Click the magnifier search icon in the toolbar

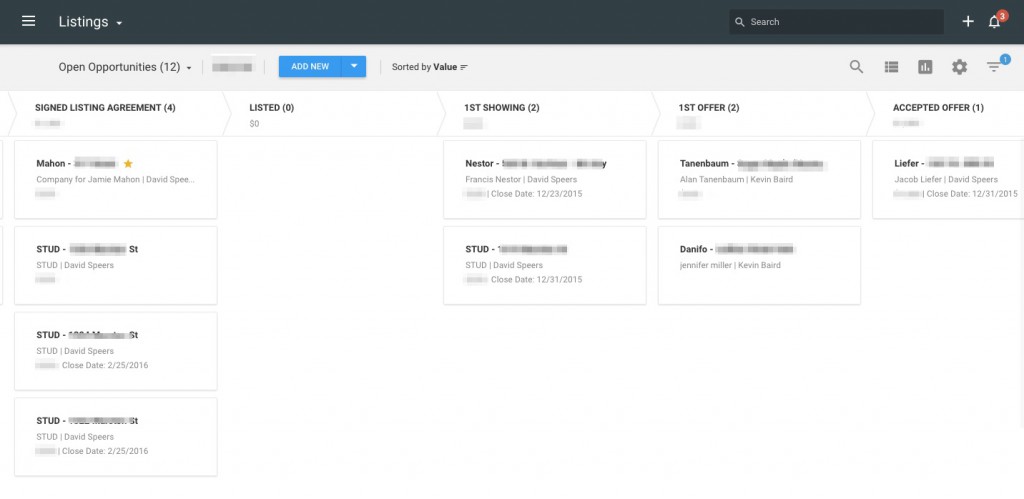click(856, 67)
